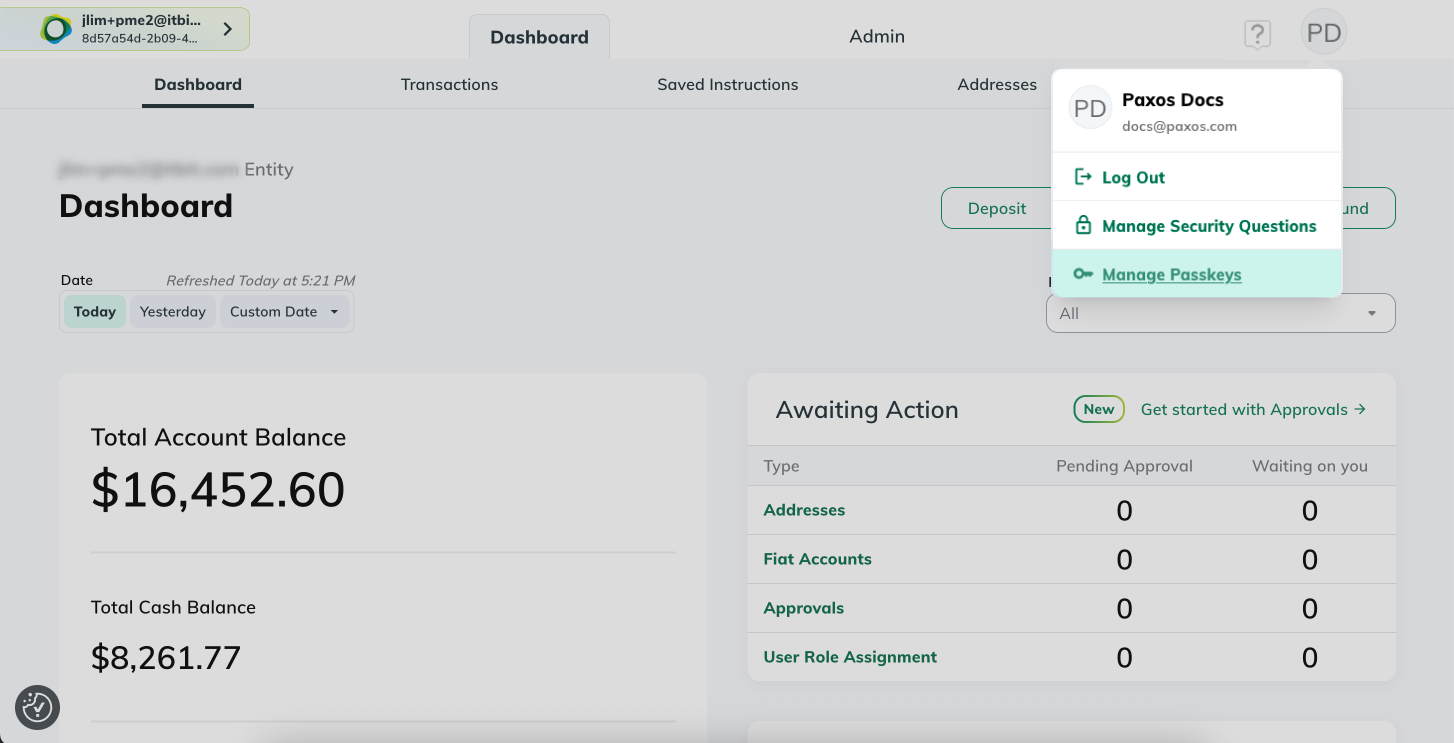Viewport: 1454px width, 743px height.
Task: Click the $8,261.77 total cash balance
Action: [x=166, y=657]
